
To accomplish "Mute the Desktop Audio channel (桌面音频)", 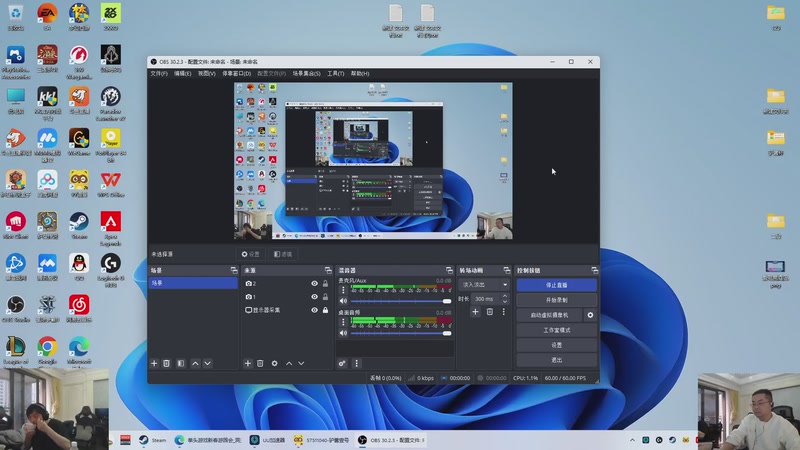I will click(343, 333).
